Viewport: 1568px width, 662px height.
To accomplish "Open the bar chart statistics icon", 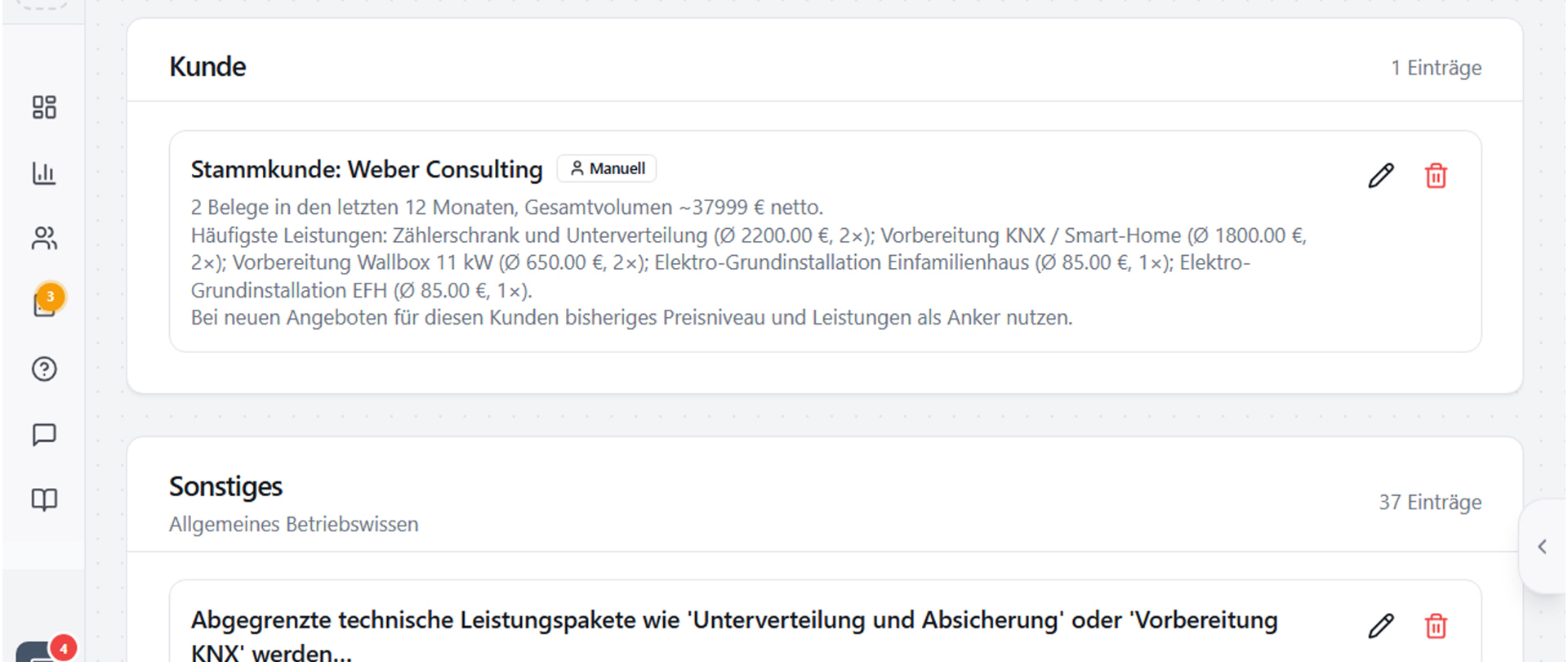I will [44, 173].
